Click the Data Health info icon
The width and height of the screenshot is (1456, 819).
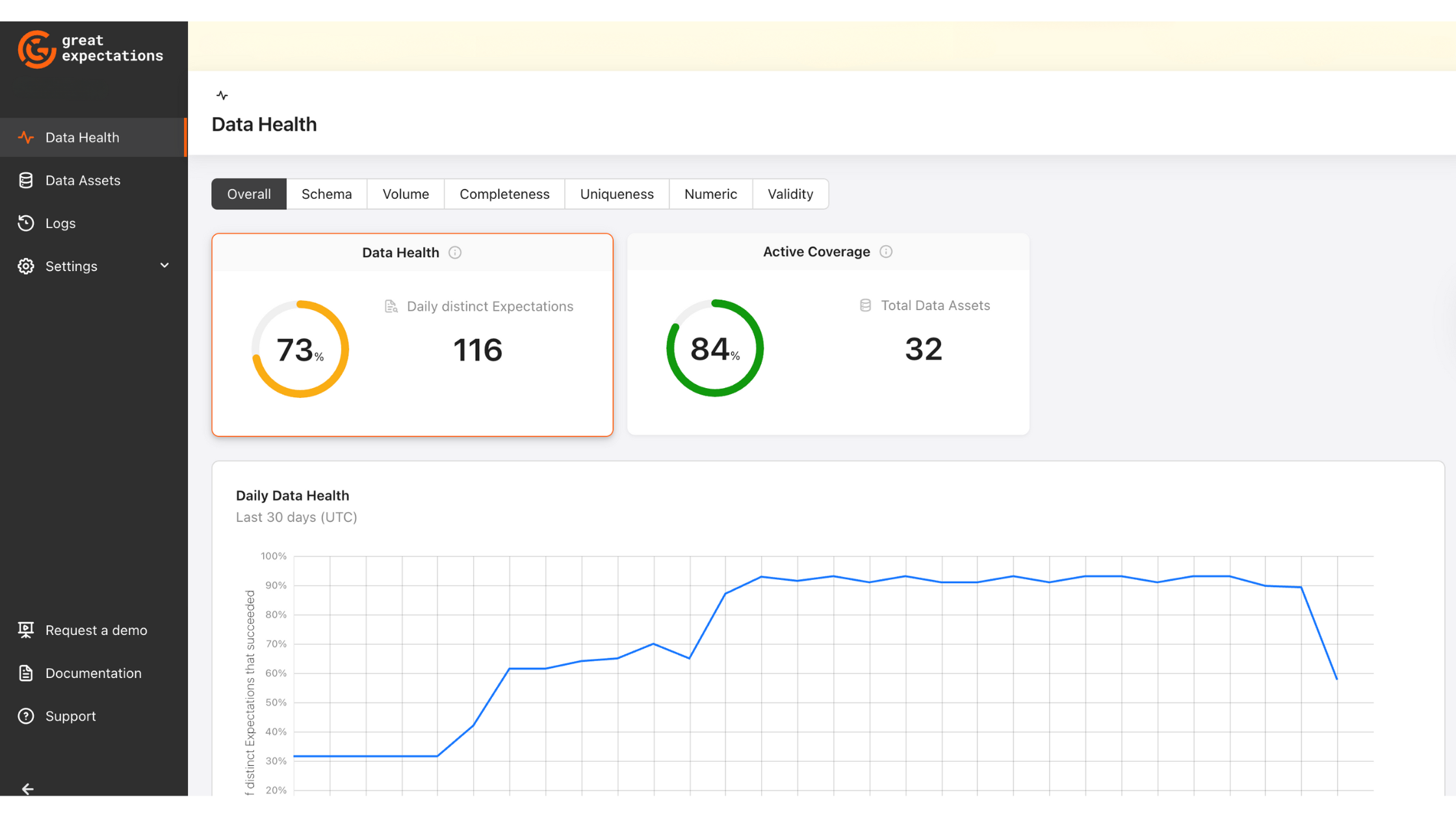455,252
